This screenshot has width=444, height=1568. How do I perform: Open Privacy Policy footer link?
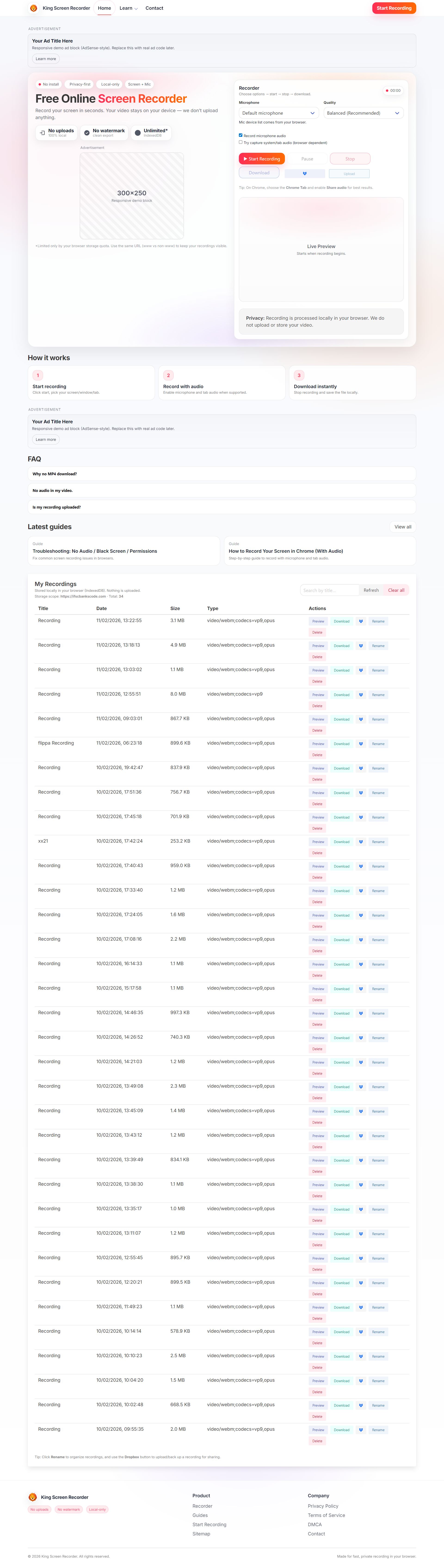tap(323, 1506)
